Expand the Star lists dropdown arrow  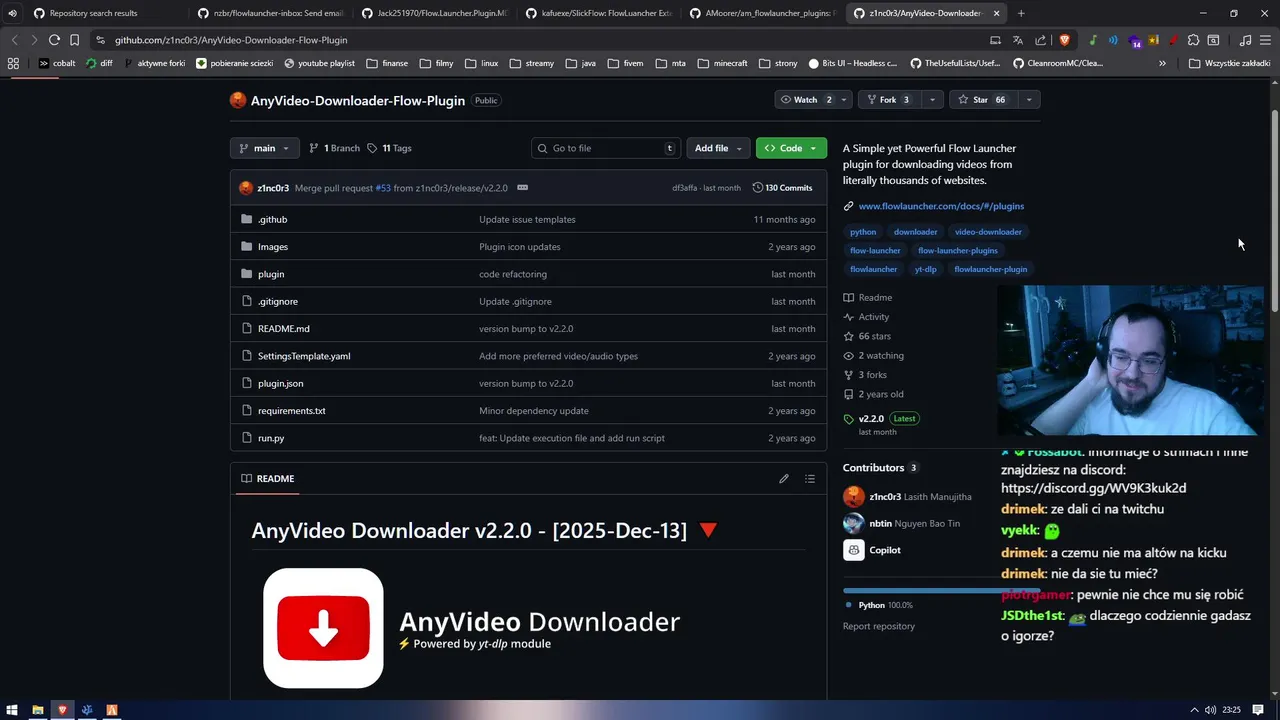1028,100
